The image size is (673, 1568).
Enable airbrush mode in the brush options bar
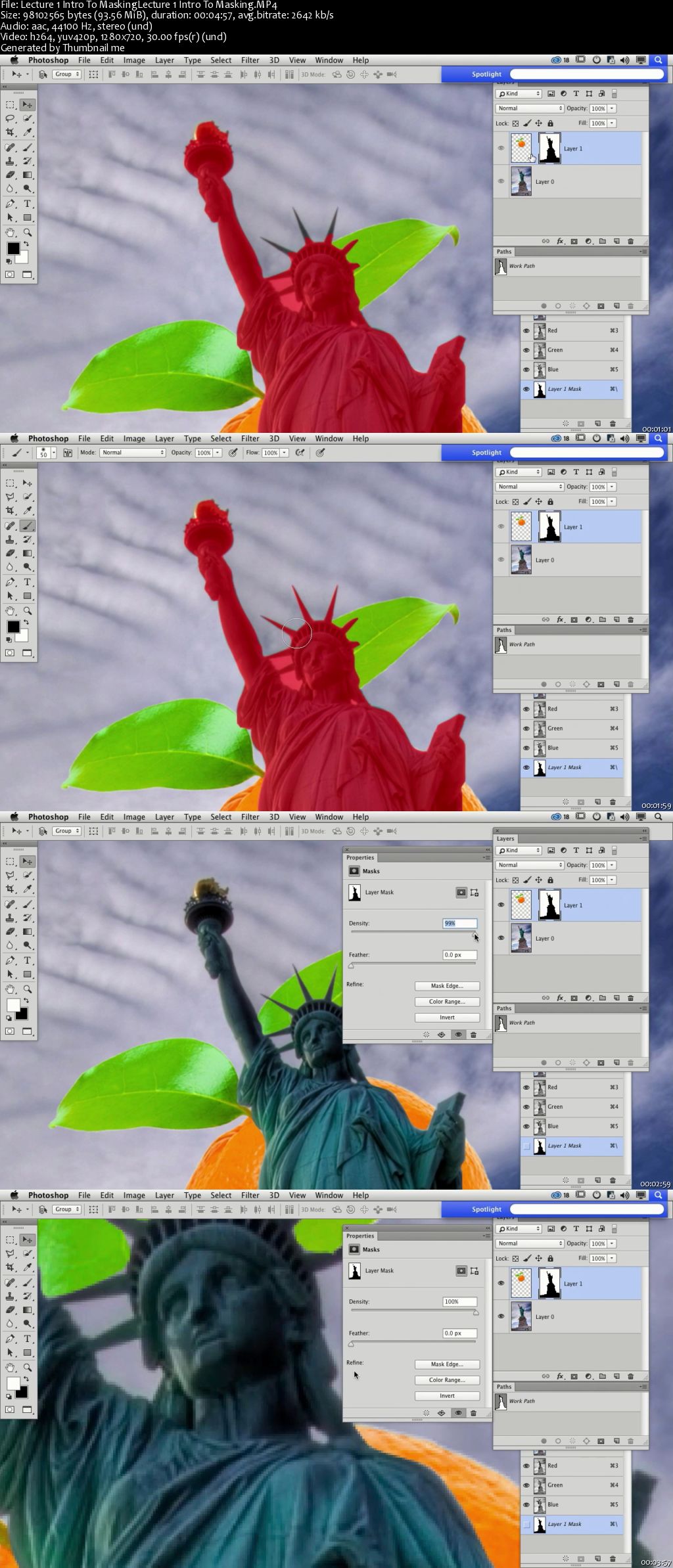coord(300,453)
